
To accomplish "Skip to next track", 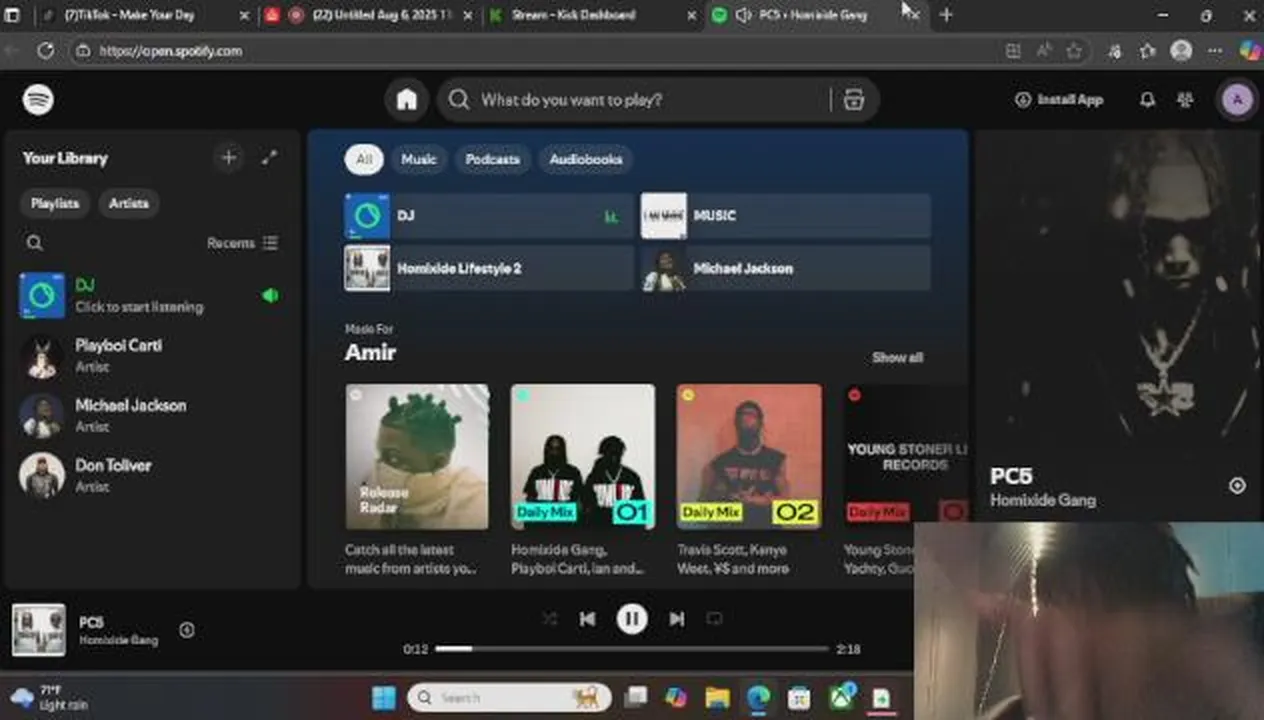I will click(676, 619).
